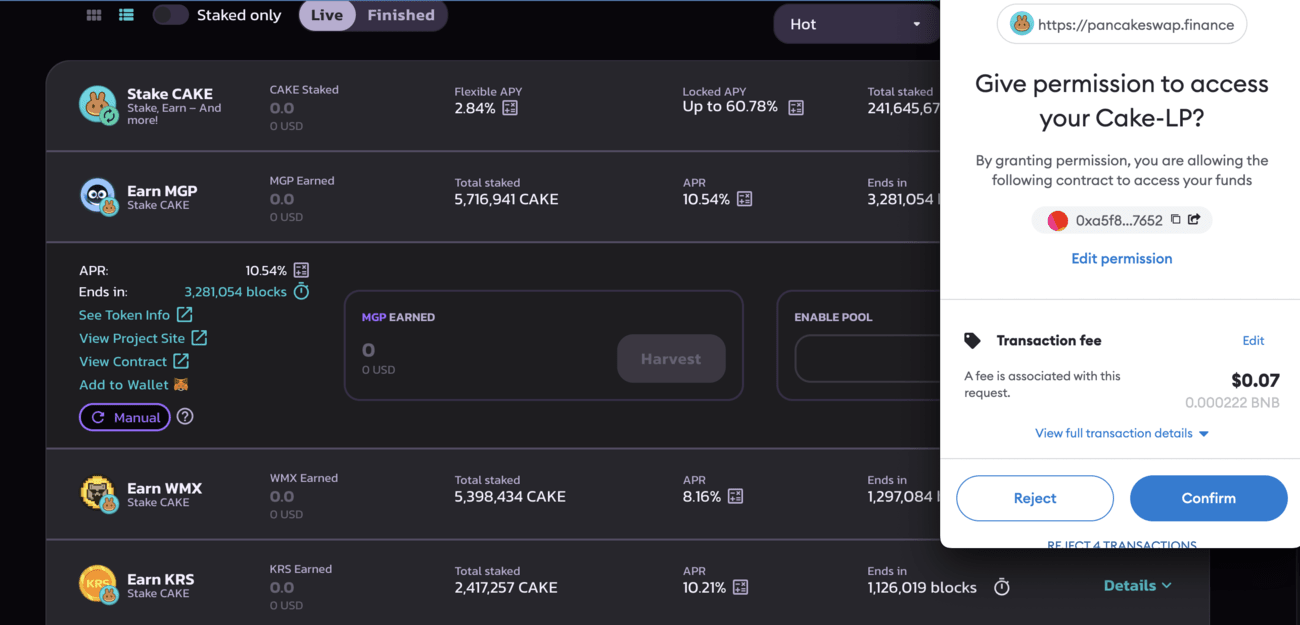Click the Earn KRS pool title
1300x625 pixels.
pyautogui.click(x=160, y=579)
